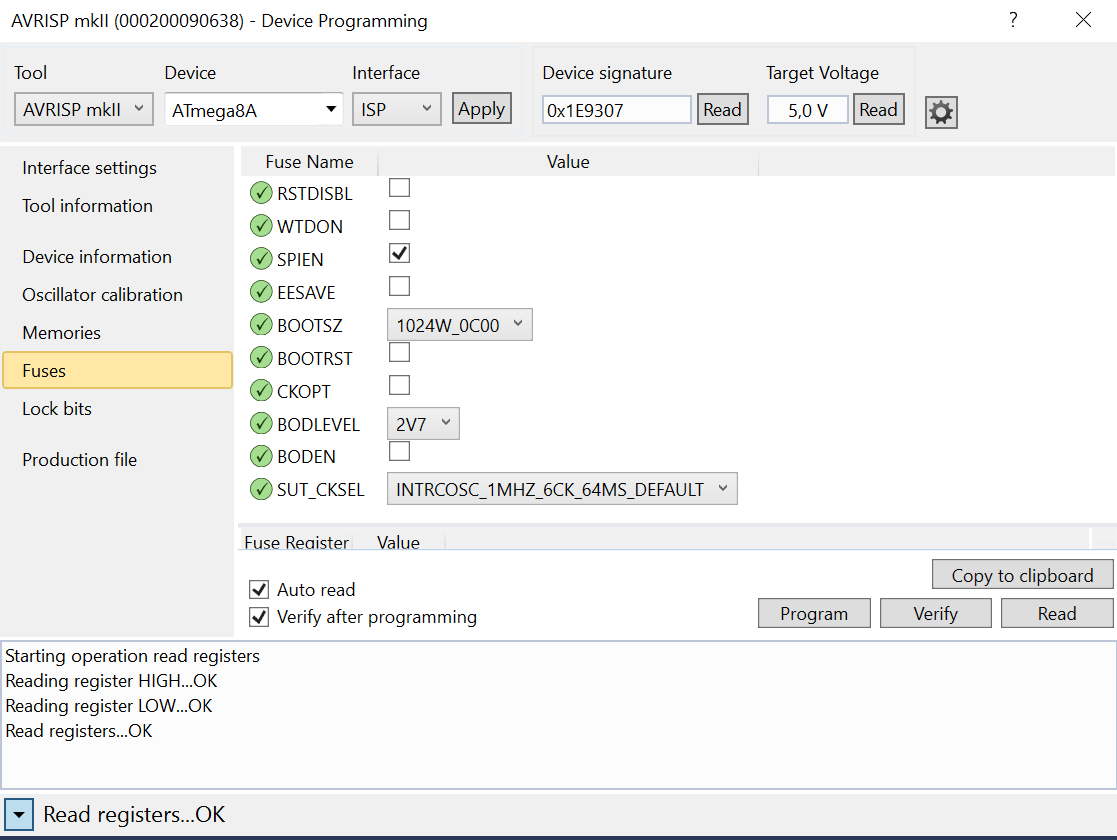Click the Target Voltage field 5,0 V
The width and height of the screenshot is (1117, 840).
click(x=808, y=110)
